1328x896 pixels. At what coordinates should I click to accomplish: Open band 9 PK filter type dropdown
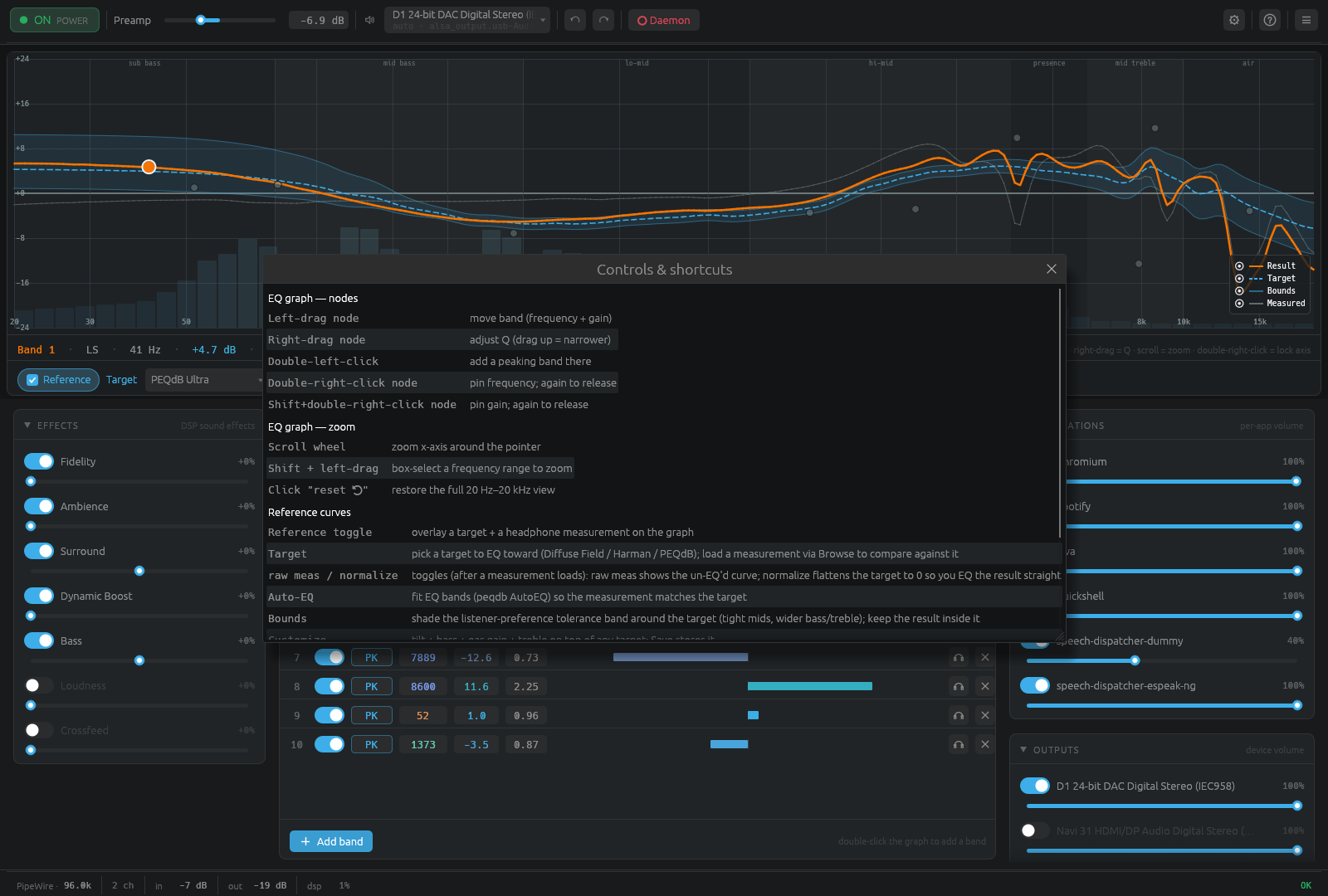click(x=371, y=716)
